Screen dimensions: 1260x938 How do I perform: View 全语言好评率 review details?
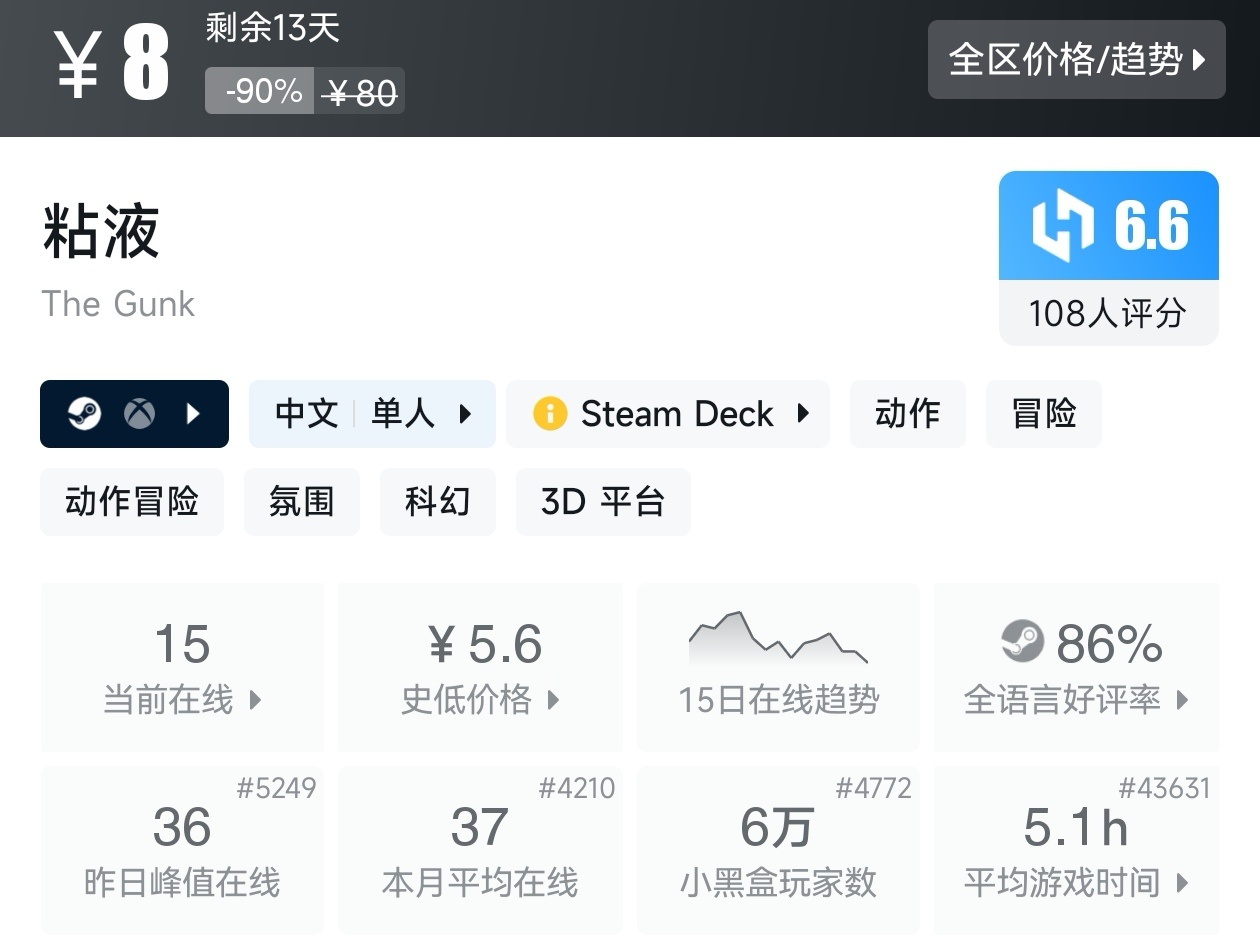coord(1076,668)
